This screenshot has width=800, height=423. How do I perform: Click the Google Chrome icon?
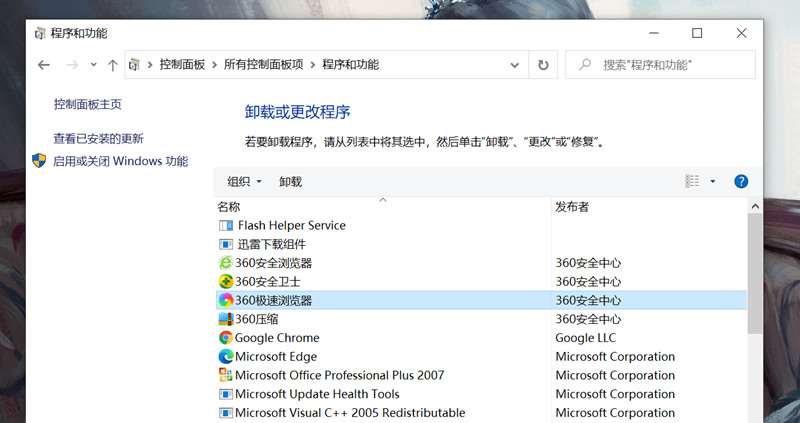tap(226, 338)
